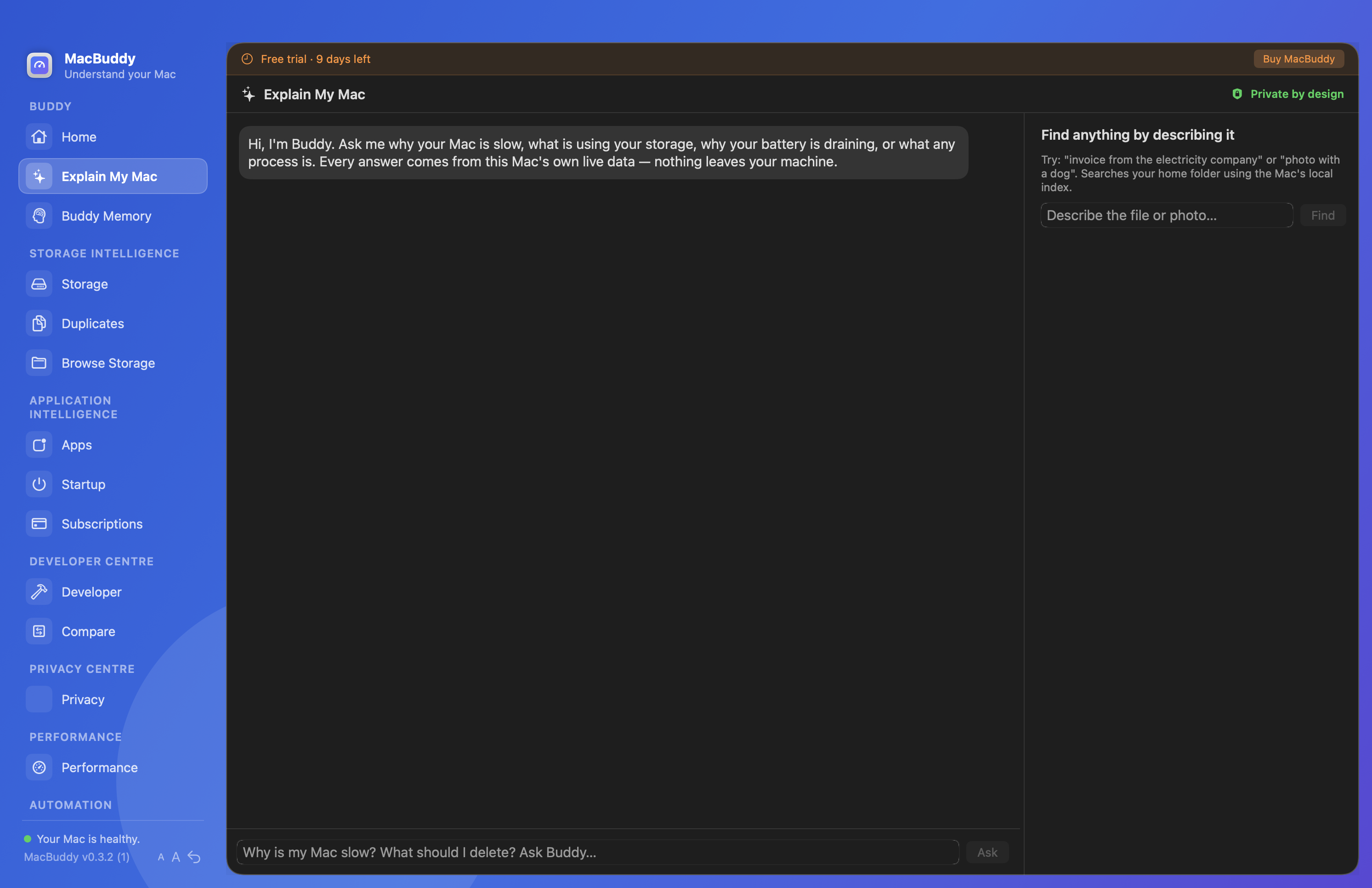This screenshot has height=888, width=1372.
Task: Click the Buy MacBuddy button
Action: (1299, 59)
